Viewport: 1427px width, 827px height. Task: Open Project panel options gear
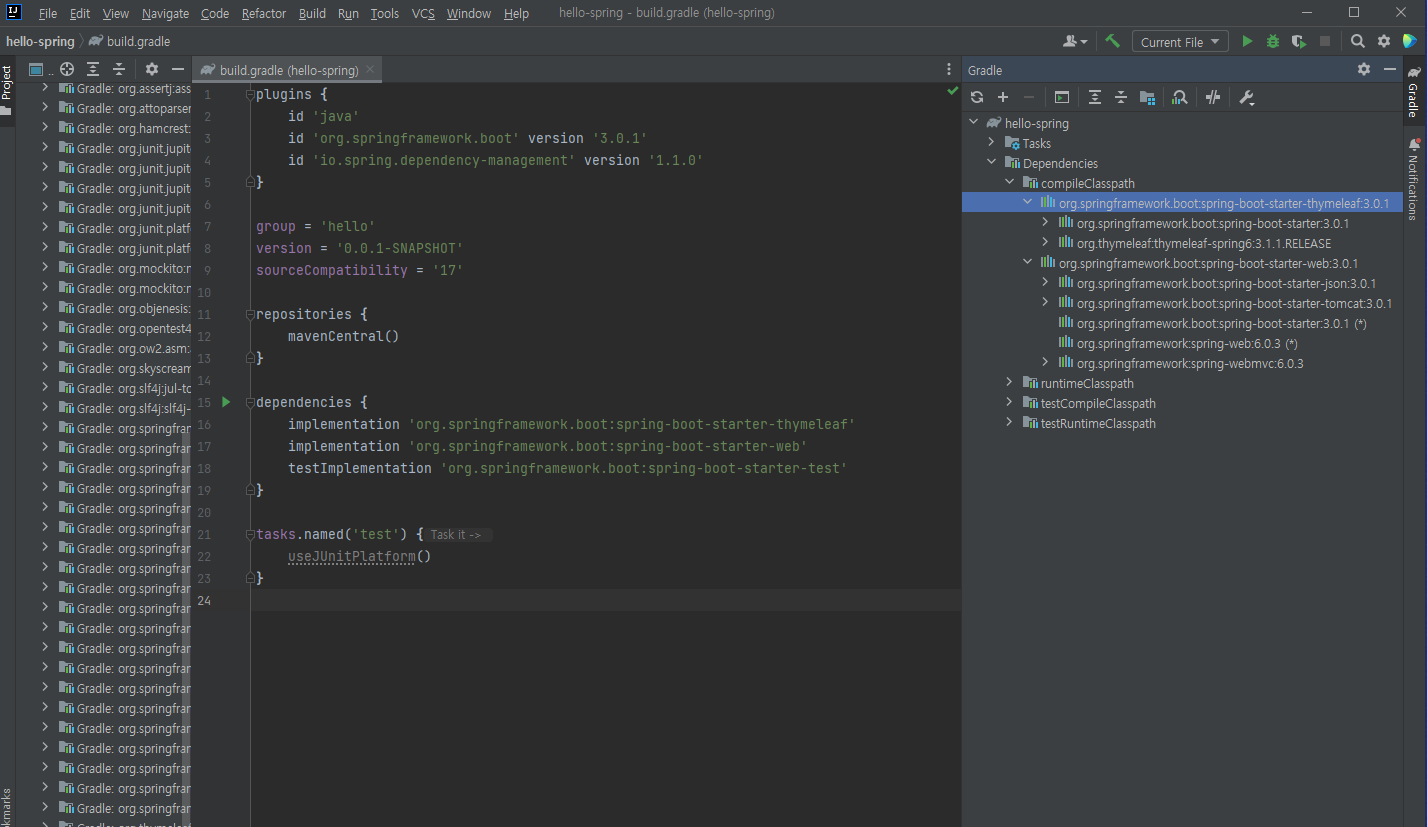coord(152,69)
